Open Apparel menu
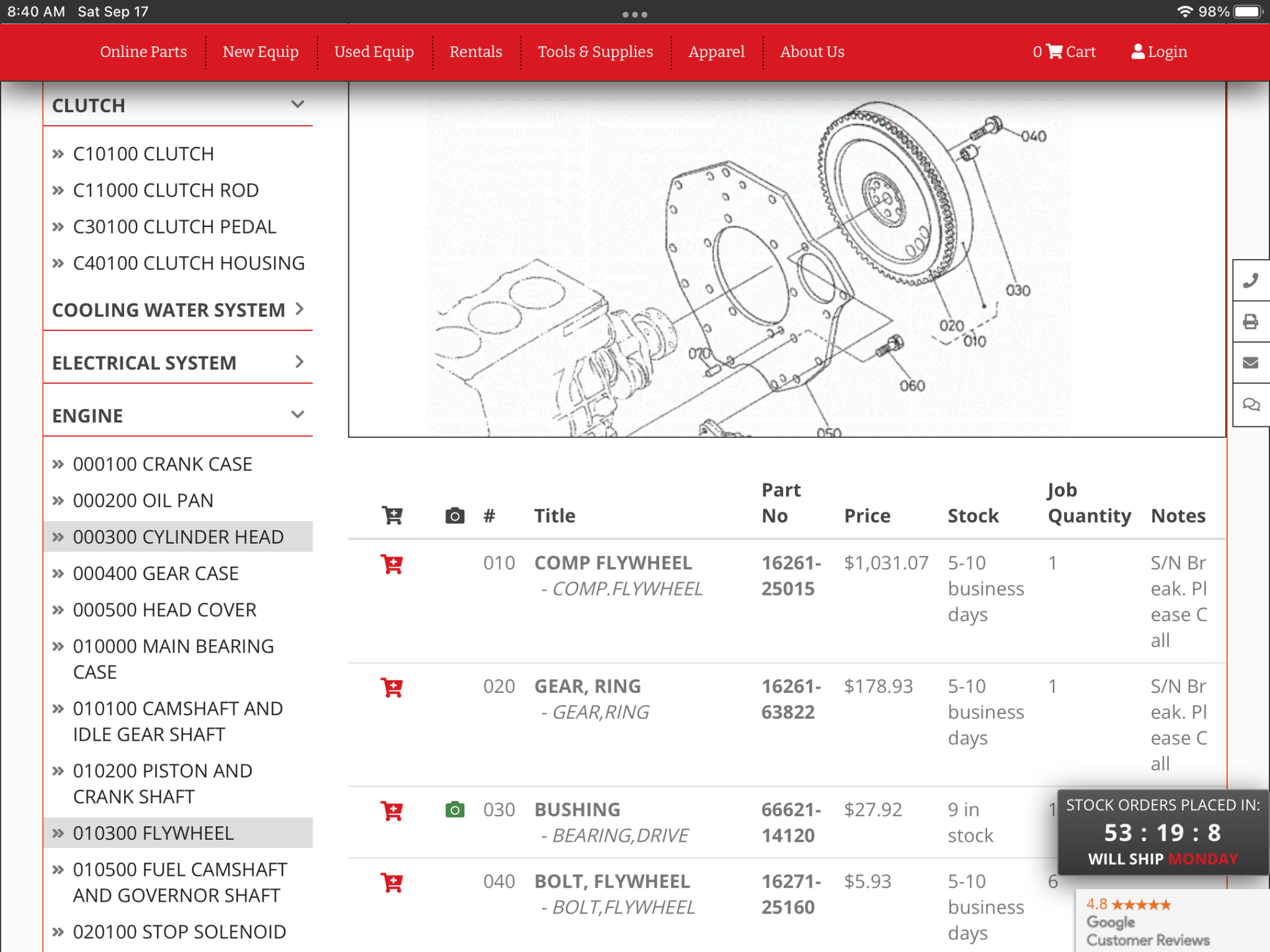The image size is (1270, 952). point(716,51)
